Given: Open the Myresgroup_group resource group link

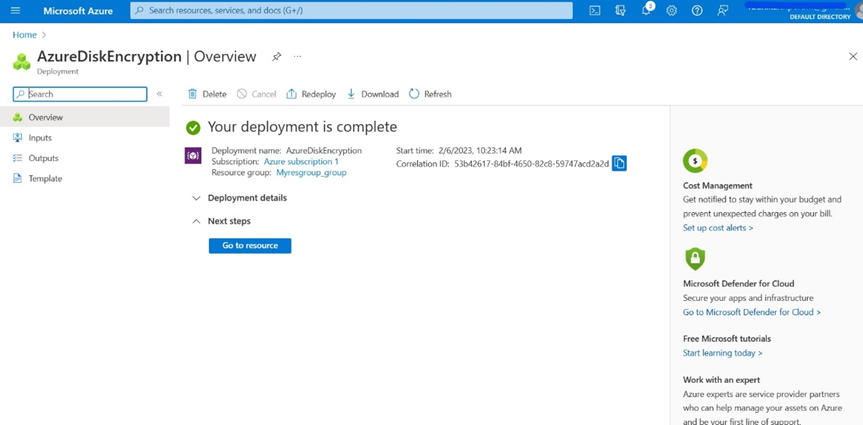Looking at the screenshot, I should pyautogui.click(x=312, y=172).
